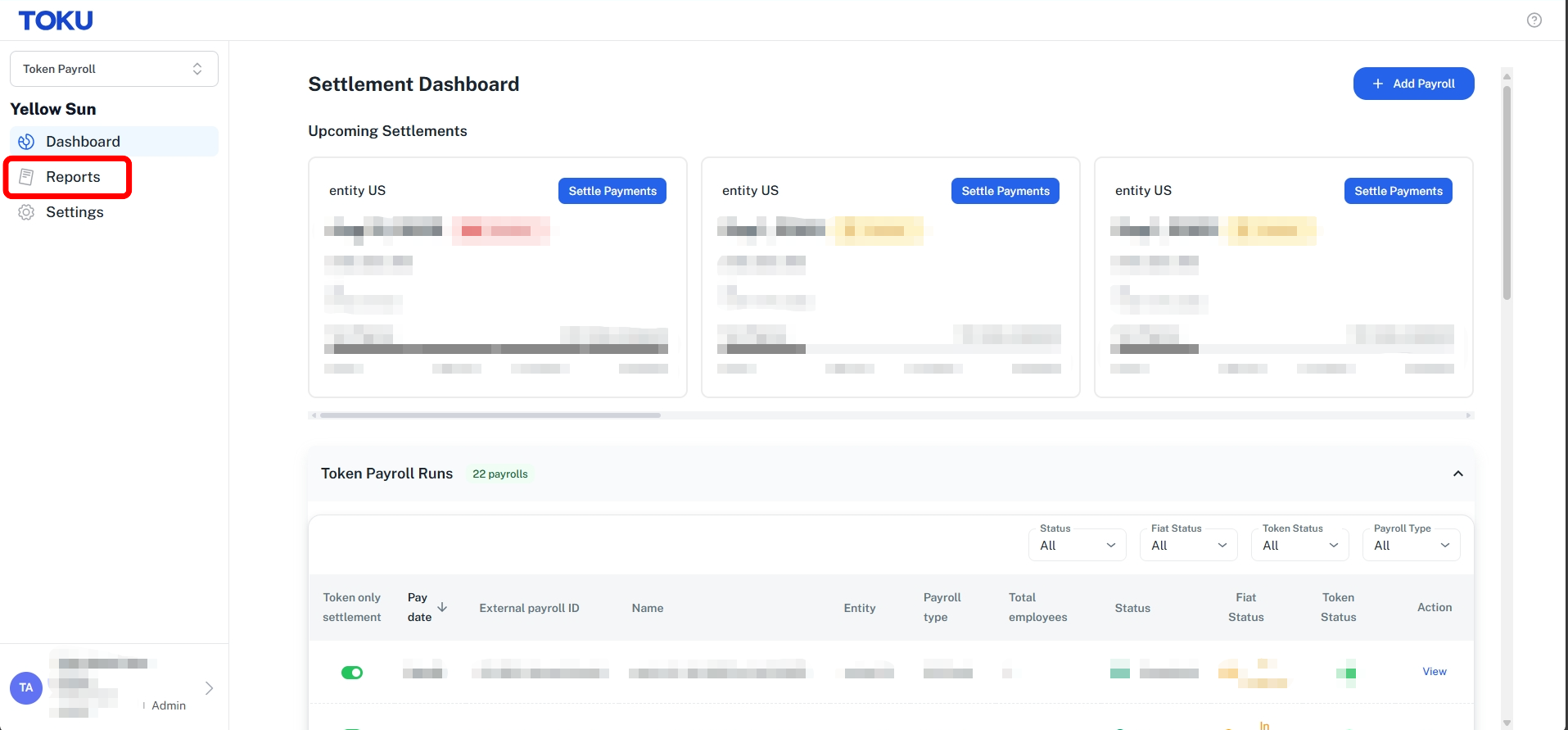The width and height of the screenshot is (1568, 730).
Task: Open the Token Payroll product selector
Action: [x=114, y=69]
